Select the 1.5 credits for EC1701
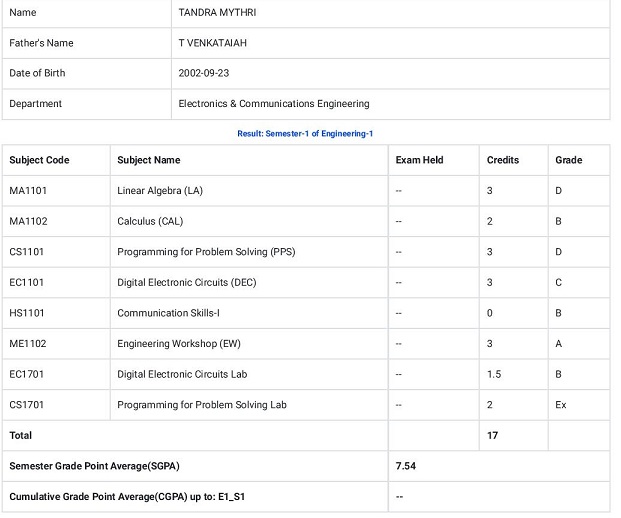The height and width of the screenshot is (518, 621). (x=494, y=374)
